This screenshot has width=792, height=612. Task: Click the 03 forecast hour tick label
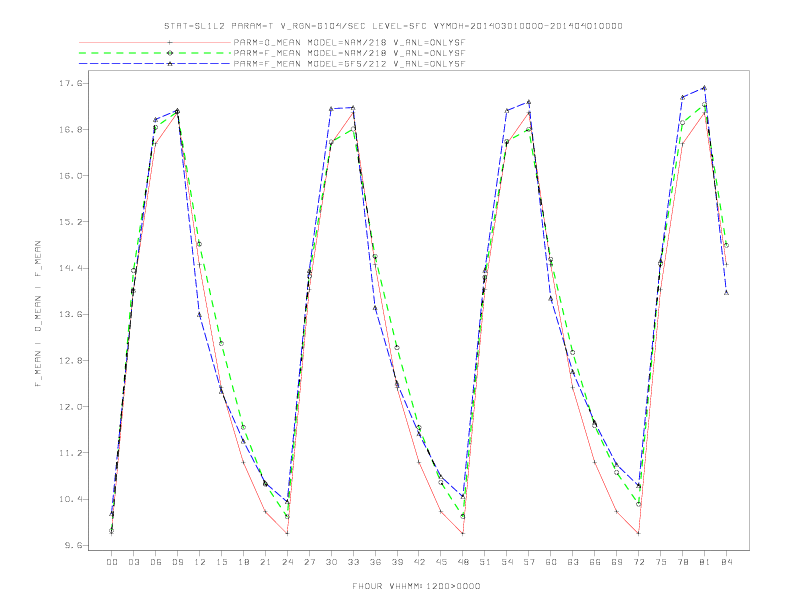click(133, 562)
